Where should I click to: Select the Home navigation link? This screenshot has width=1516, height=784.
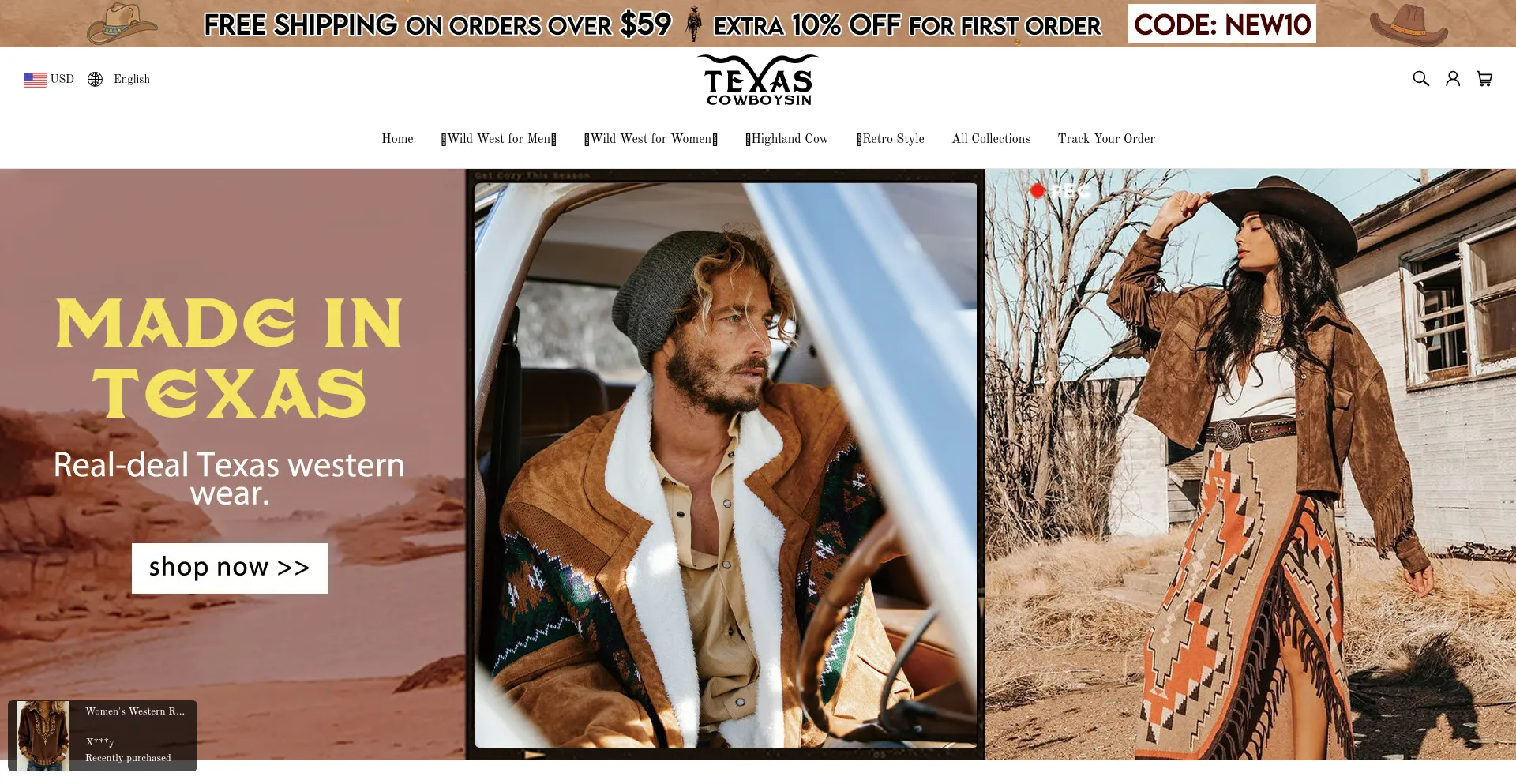point(397,139)
